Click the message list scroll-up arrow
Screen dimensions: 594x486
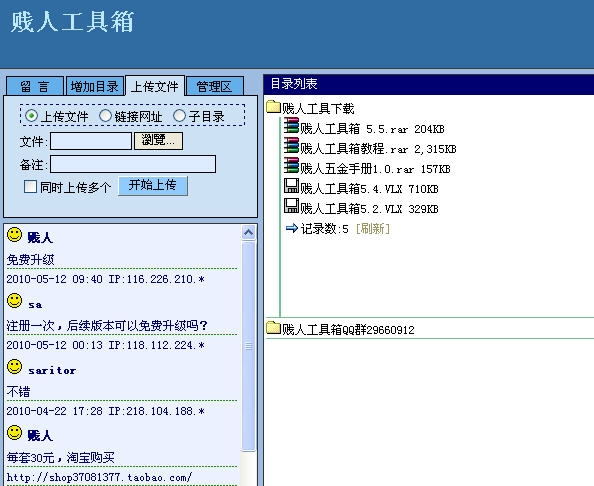[x=249, y=232]
